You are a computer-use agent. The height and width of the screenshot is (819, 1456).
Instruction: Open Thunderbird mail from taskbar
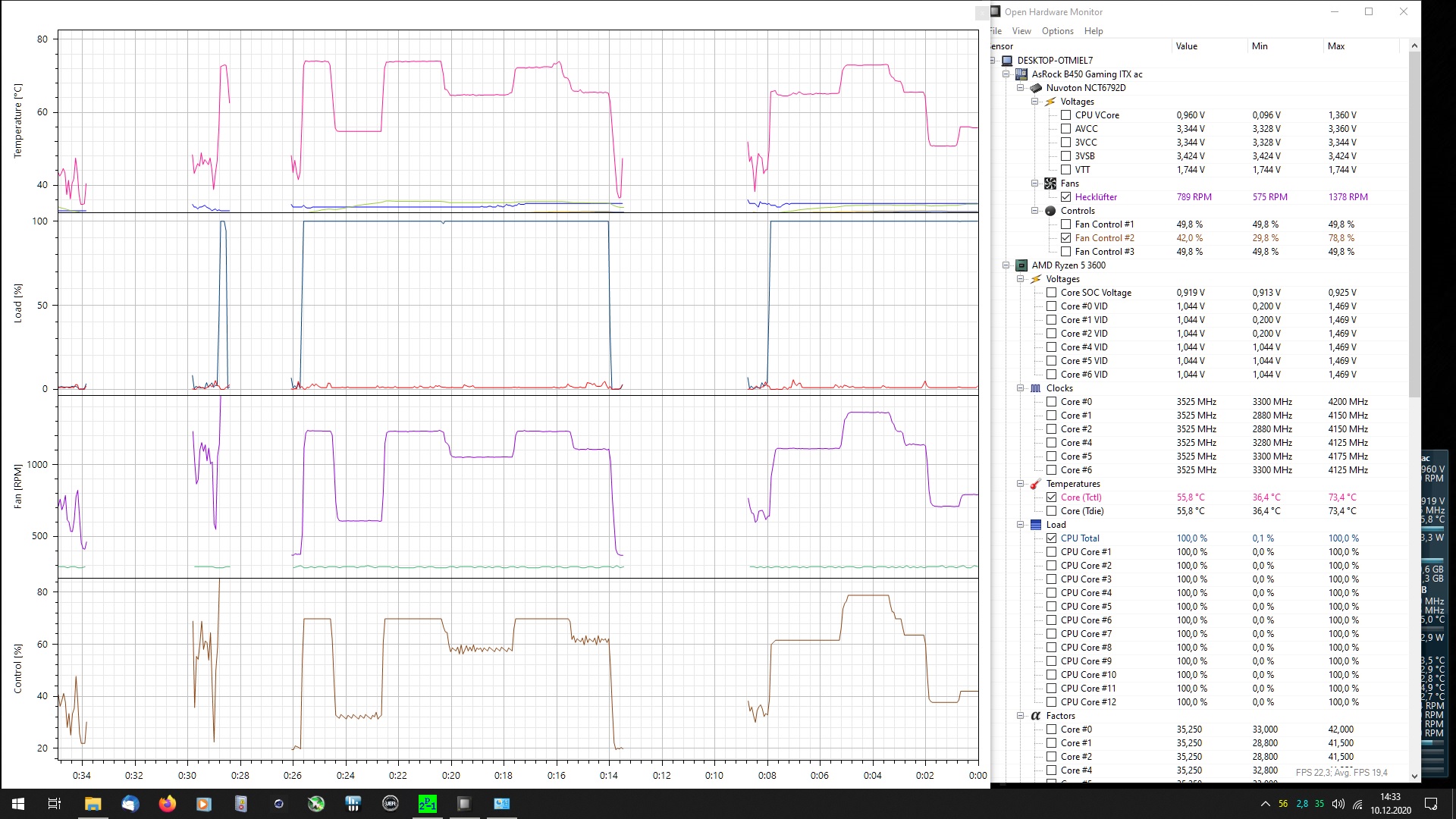pos(130,804)
